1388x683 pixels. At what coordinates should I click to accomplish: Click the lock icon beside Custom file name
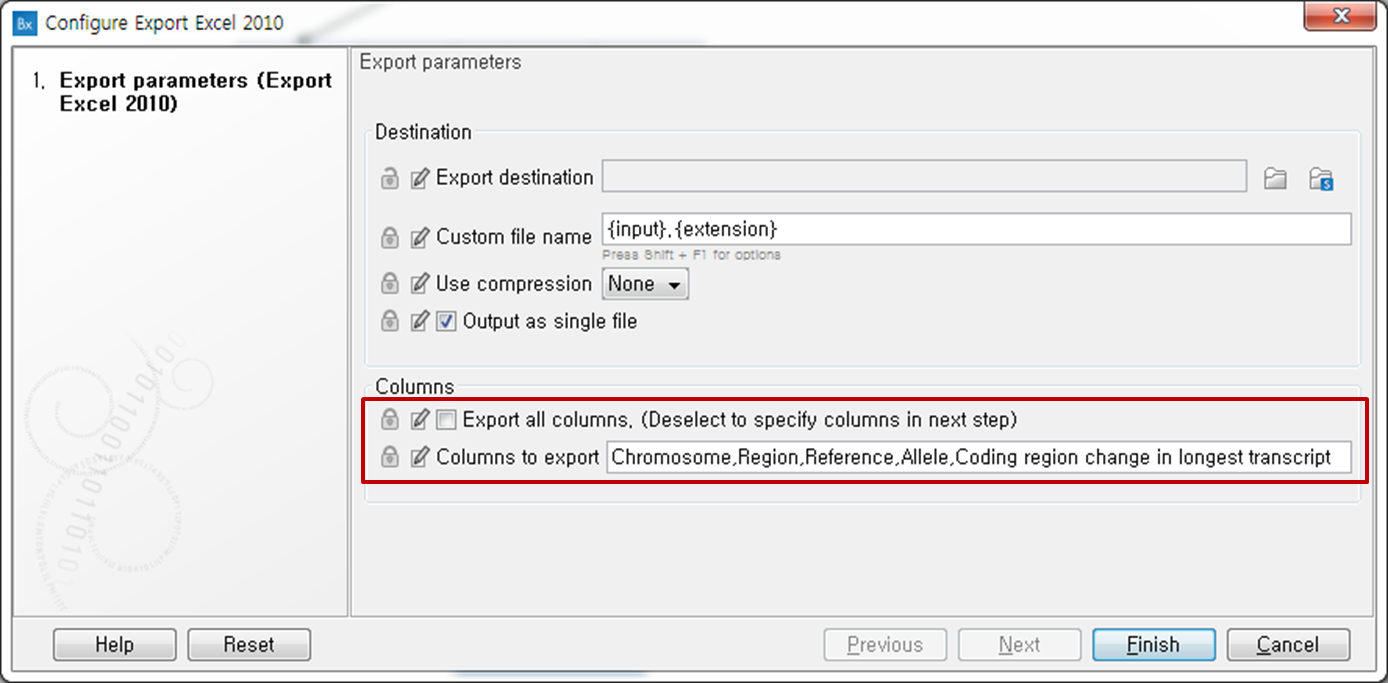click(x=390, y=238)
